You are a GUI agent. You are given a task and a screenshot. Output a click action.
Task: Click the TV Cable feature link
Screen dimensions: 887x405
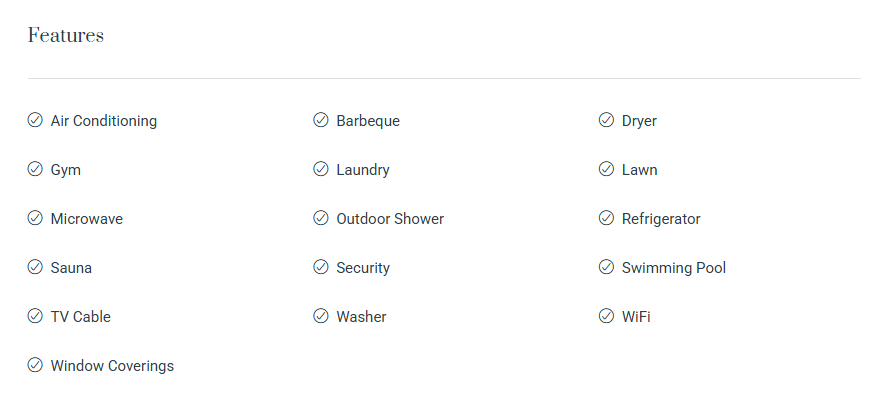tap(81, 317)
